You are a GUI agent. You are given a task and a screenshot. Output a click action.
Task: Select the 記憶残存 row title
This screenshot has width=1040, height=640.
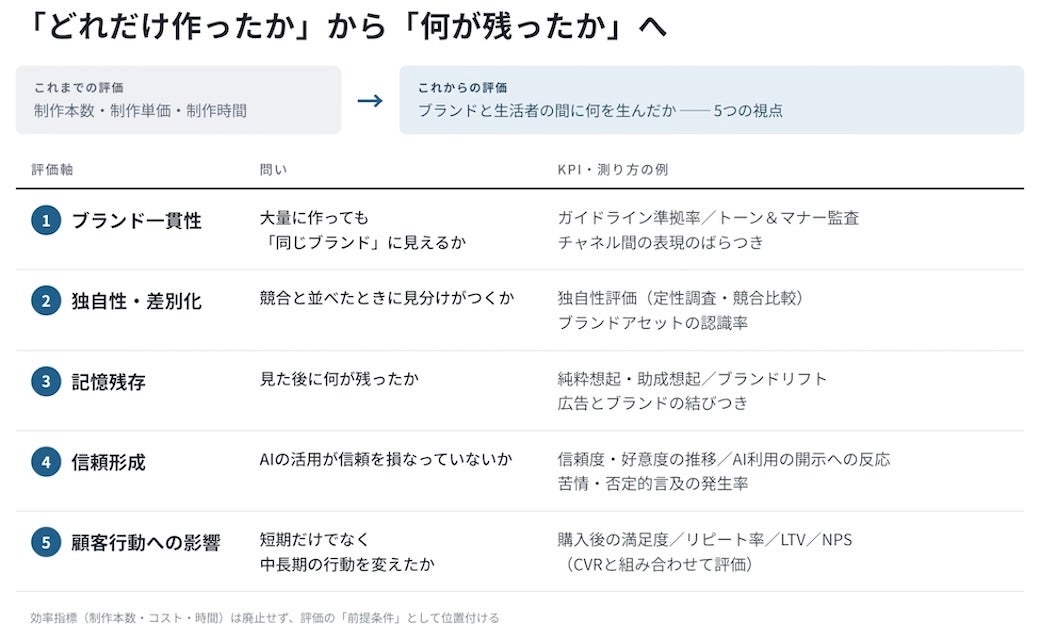point(109,382)
